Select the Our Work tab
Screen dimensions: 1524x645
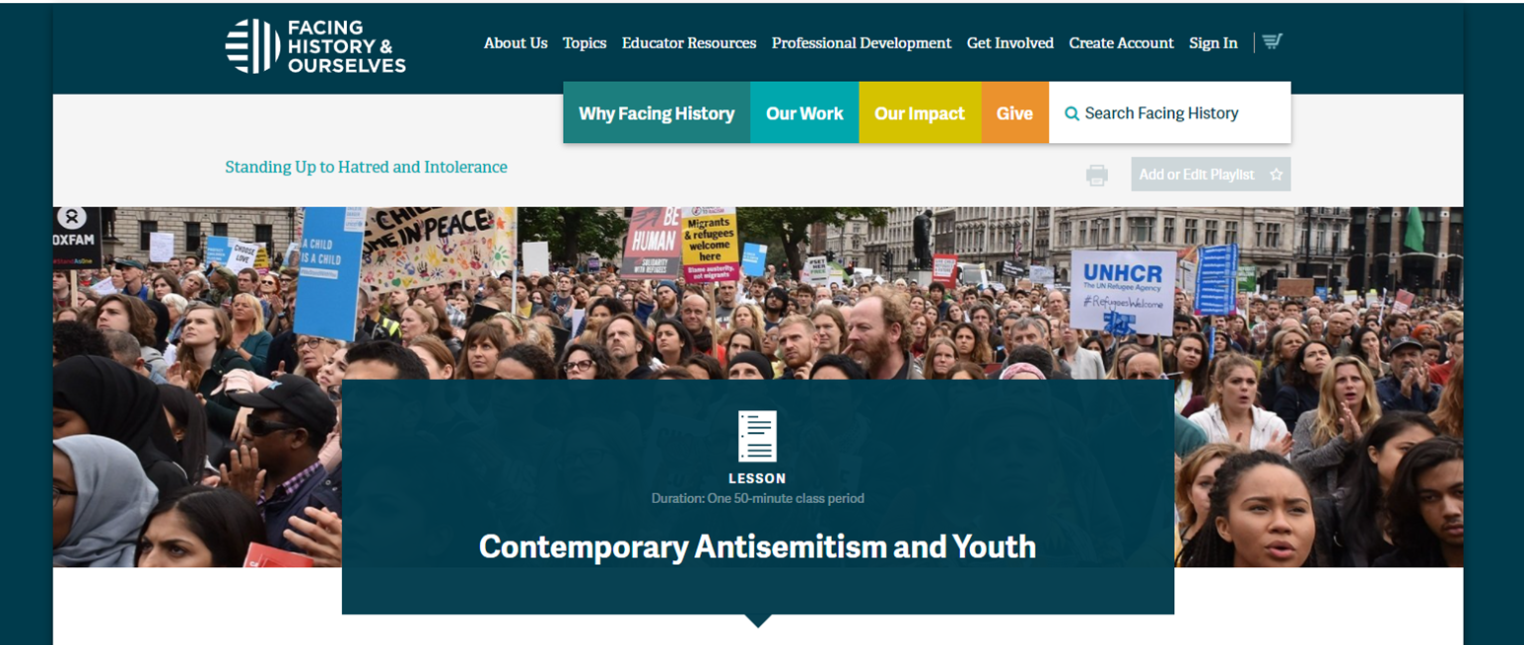click(x=805, y=113)
